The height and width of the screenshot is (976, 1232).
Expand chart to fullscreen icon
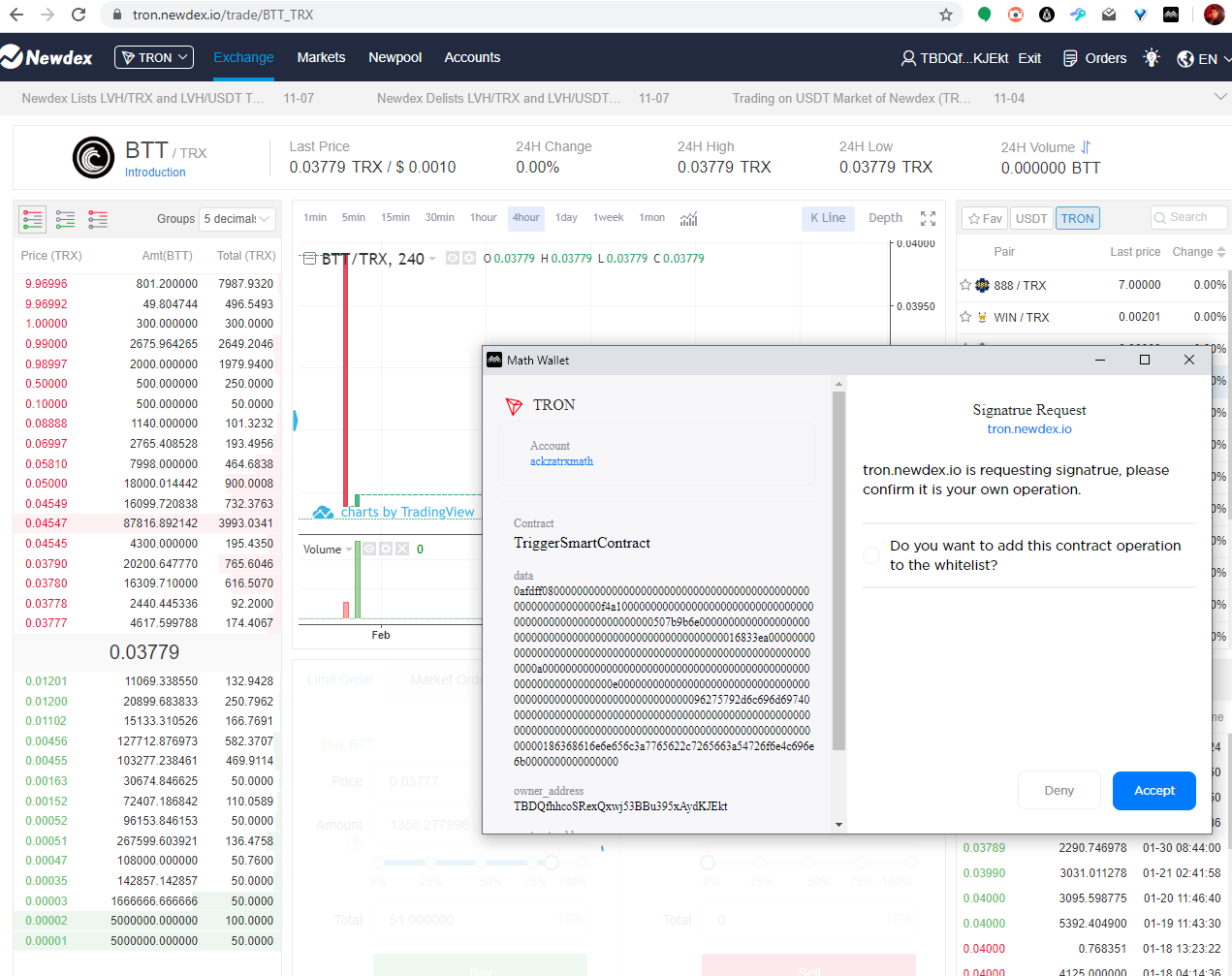[928, 218]
